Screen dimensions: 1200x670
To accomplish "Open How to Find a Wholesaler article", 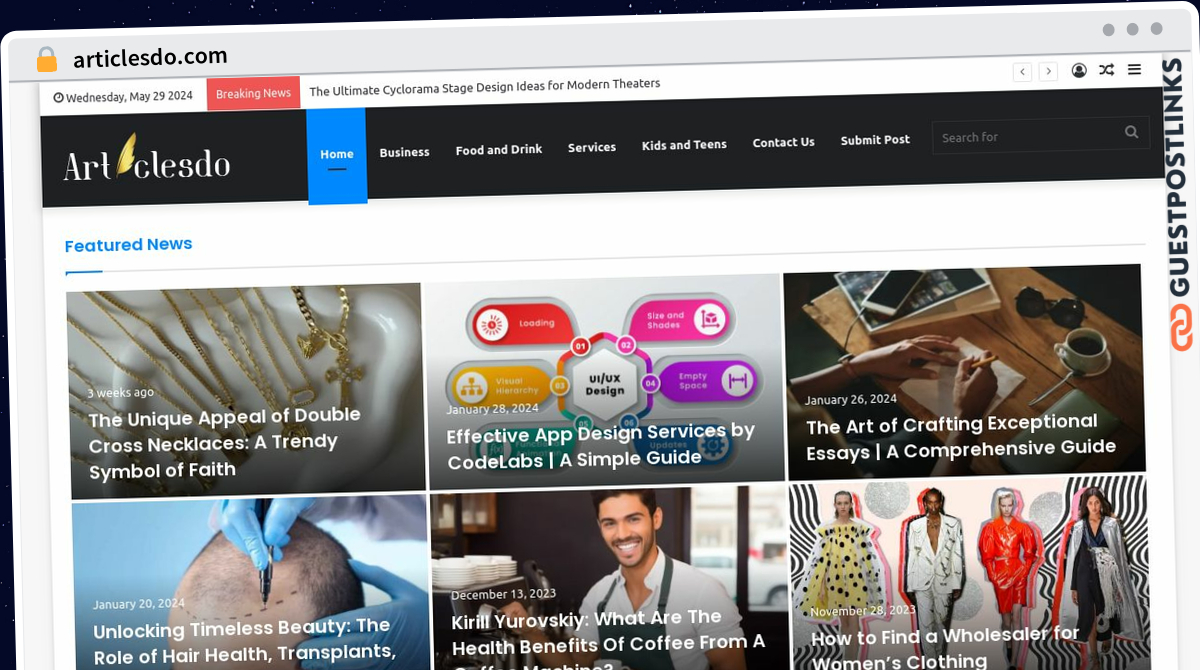I will (x=945, y=646).
